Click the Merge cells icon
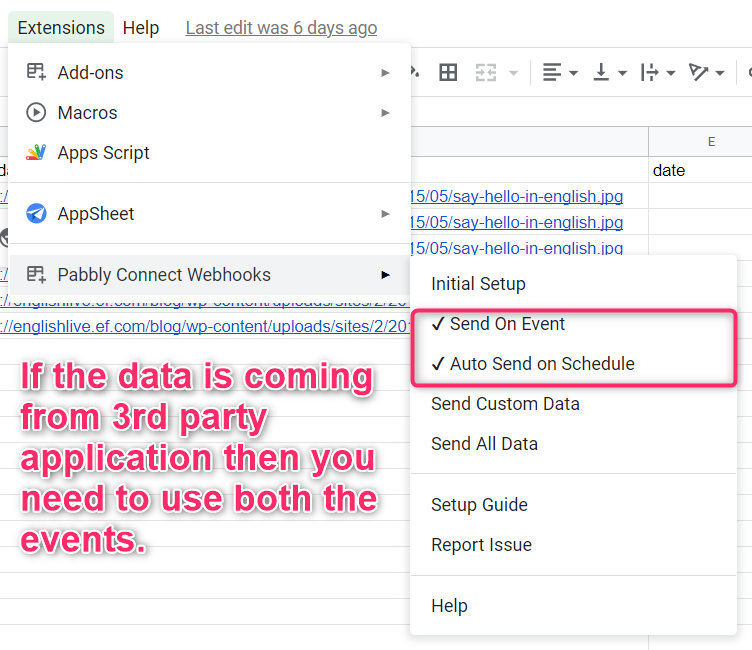This screenshot has width=752, height=650. [x=486, y=73]
